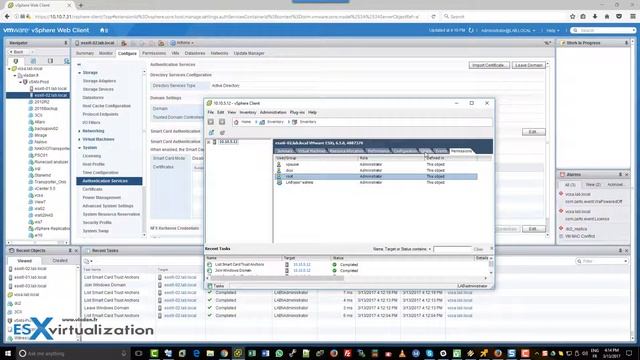Select the Storage navigator tab icon
The height and width of the screenshot is (360, 640).
(x=50, y=61)
